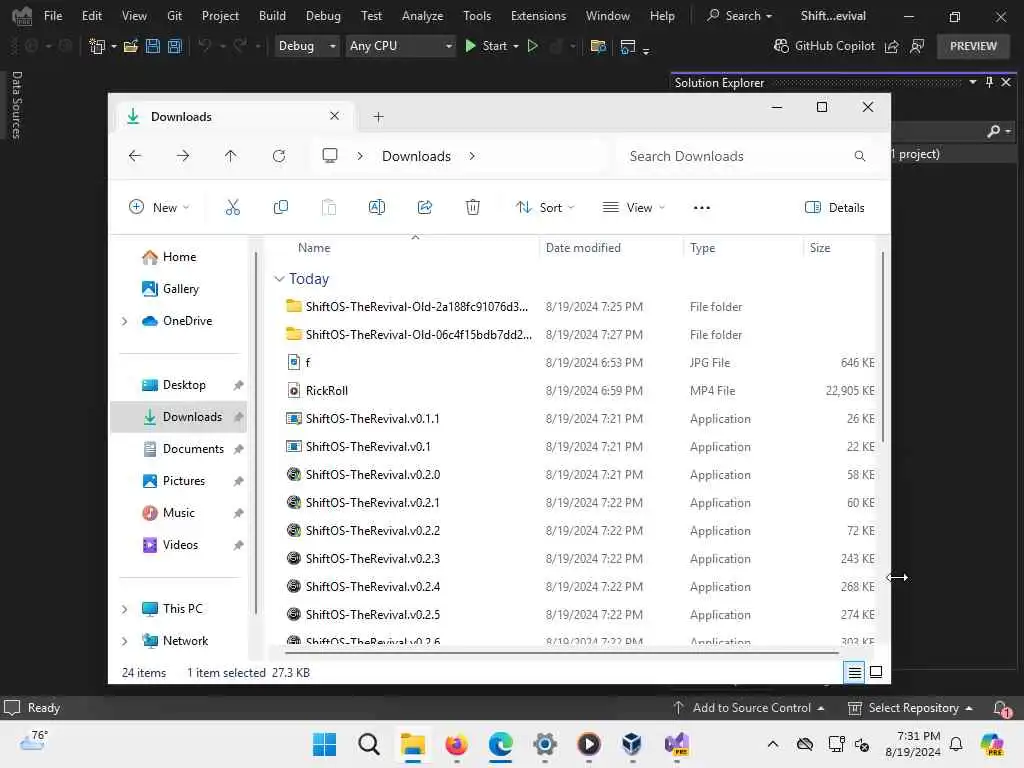Show hidden system tray icons
The width and height of the screenshot is (1024, 768).
[773, 744]
